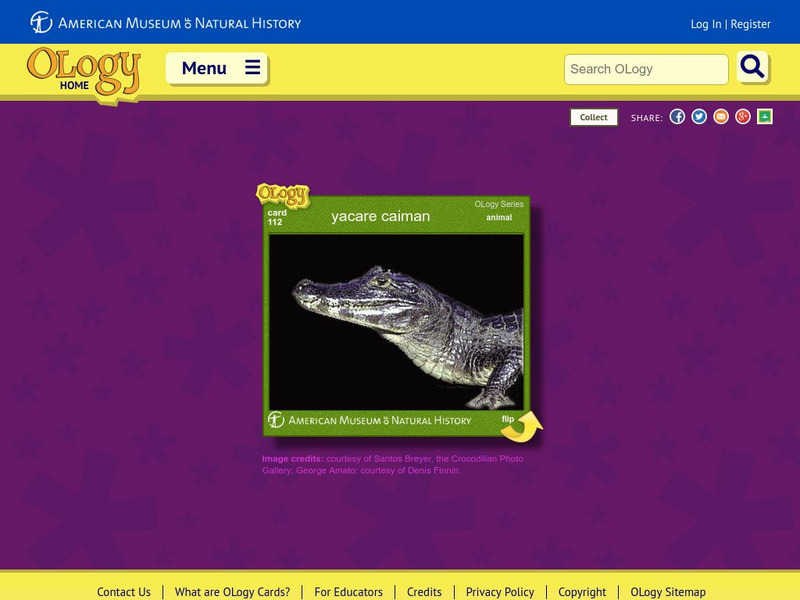Share to Google Classroom
The image size is (800, 600).
coord(763,116)
